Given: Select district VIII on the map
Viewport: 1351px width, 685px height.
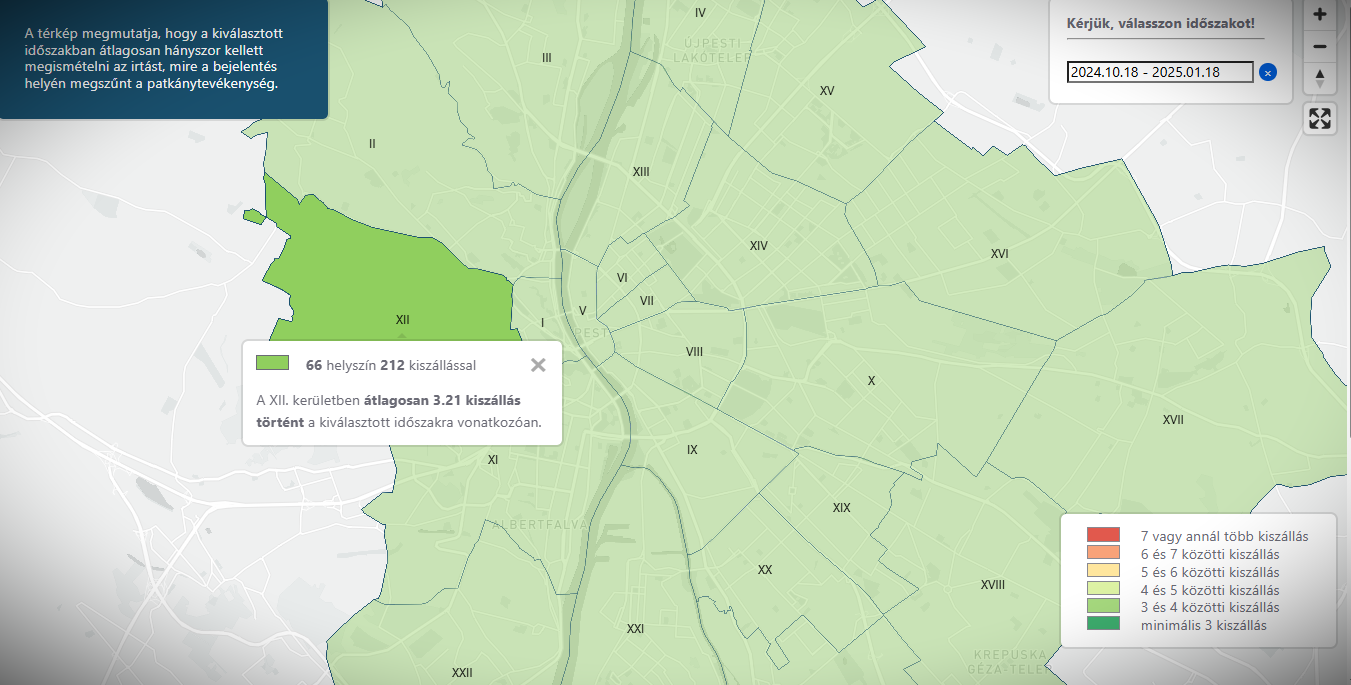Looking at the screenshot, I should 694,352.
